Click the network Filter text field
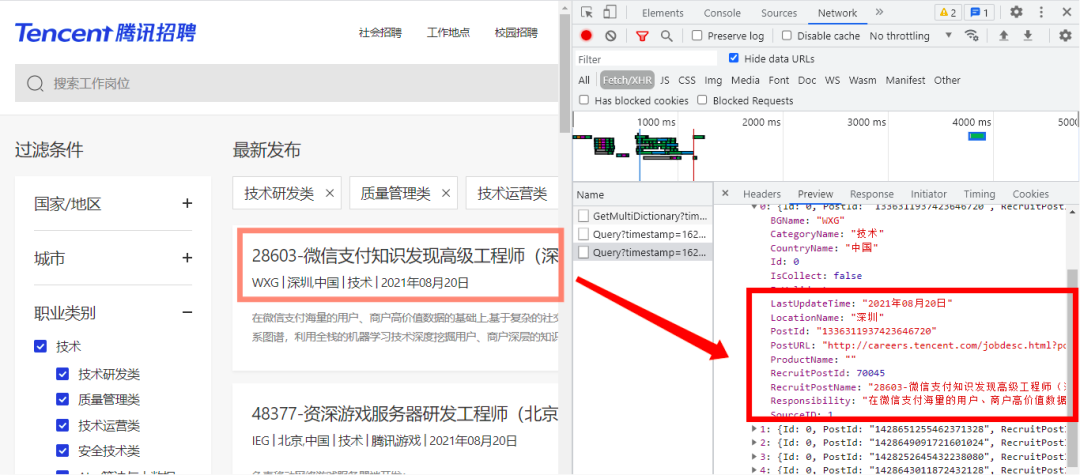The image size is (1080, 475). pyautogui.click(x=645, y=59)
